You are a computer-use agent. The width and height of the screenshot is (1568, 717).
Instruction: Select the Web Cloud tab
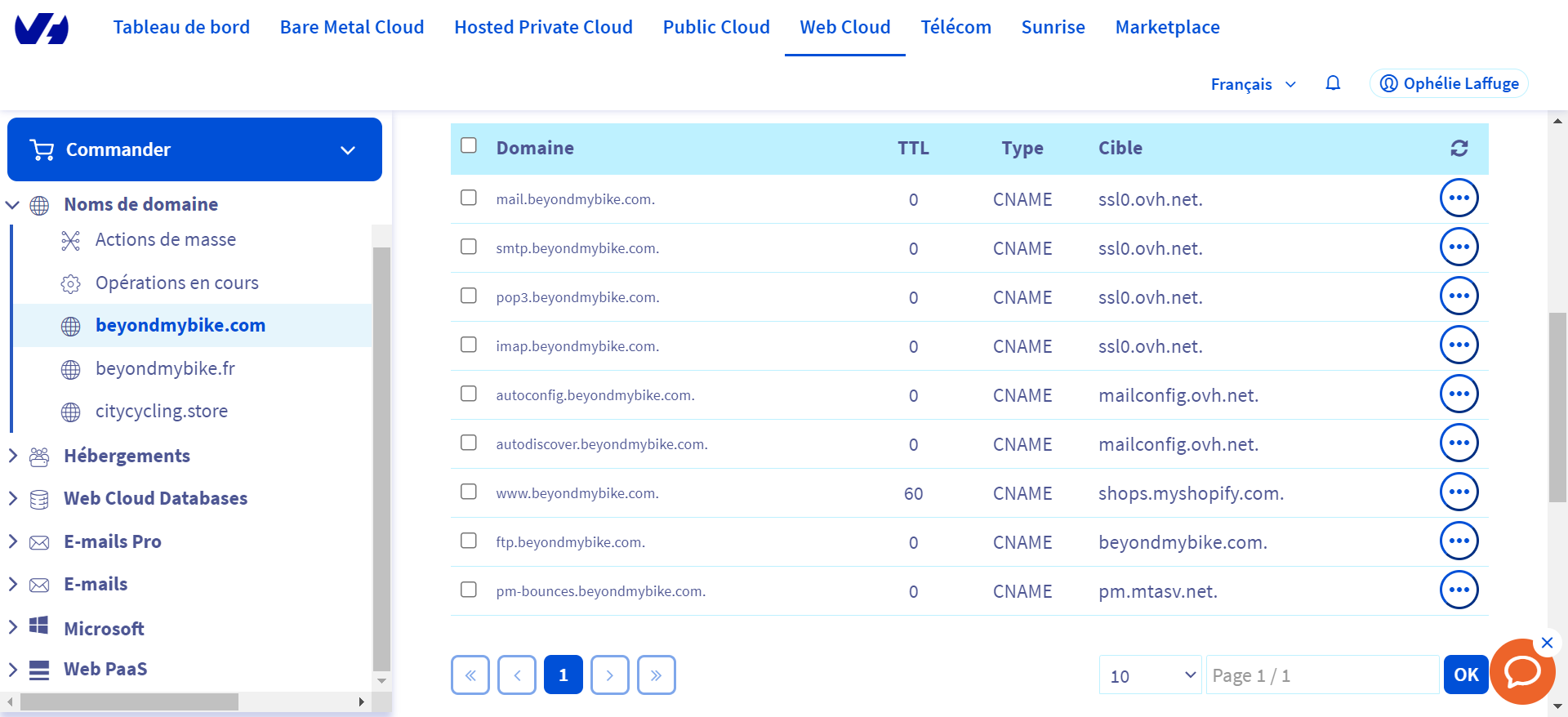point(845,27)
